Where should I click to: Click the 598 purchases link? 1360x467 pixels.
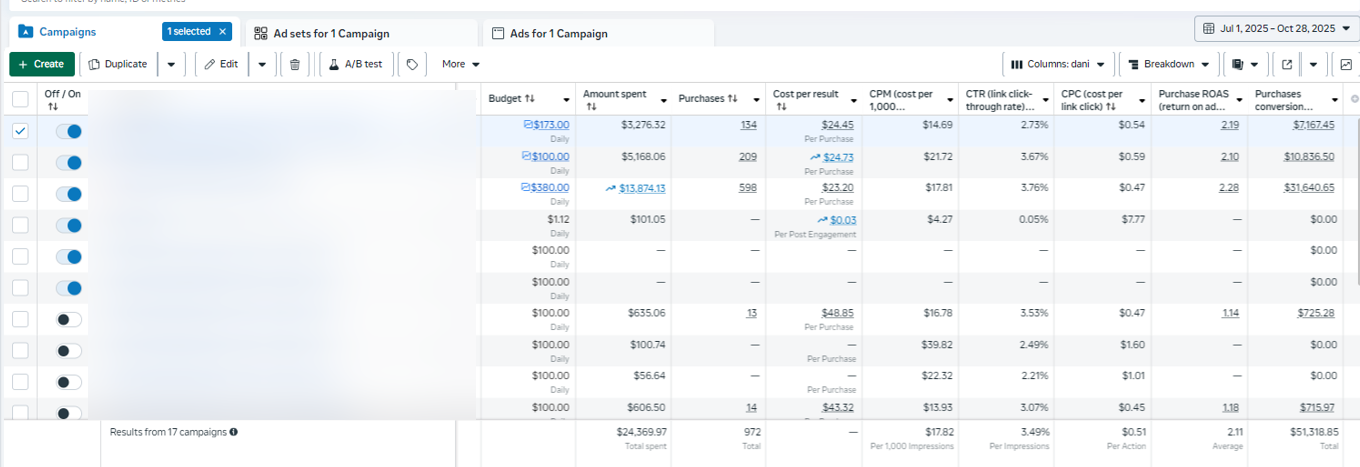coord(747,188)
